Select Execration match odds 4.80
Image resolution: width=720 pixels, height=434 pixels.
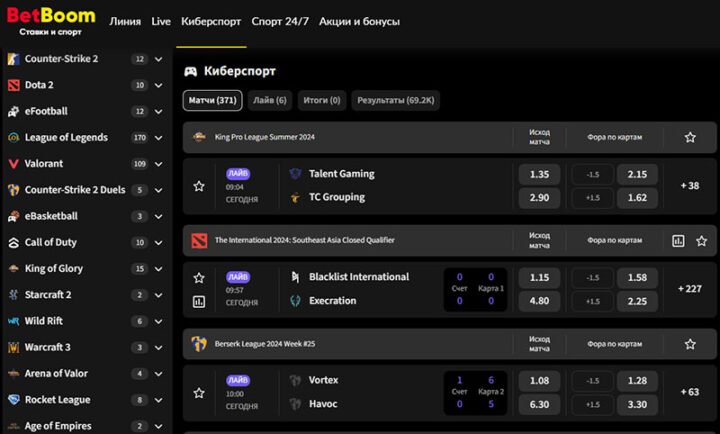(x=539, y=301)
